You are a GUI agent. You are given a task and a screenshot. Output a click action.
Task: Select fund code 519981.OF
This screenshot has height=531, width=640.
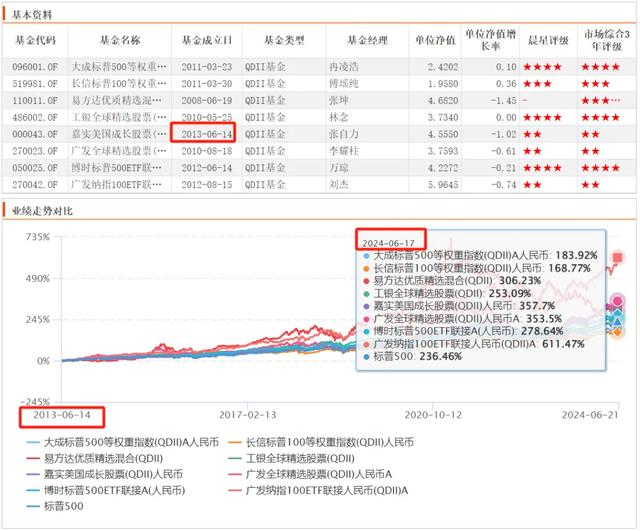tap(35, 84)
